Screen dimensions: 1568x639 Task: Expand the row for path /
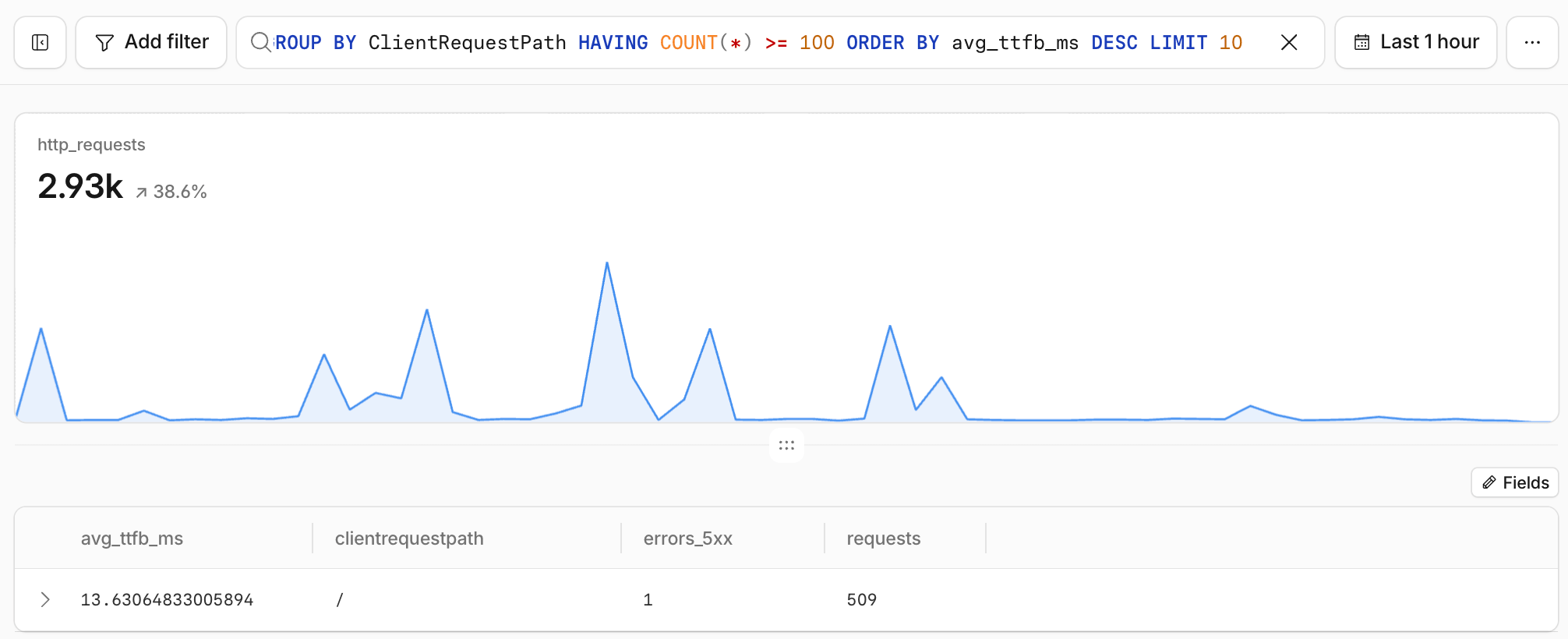pyautogui.click(x=45, y=599)
